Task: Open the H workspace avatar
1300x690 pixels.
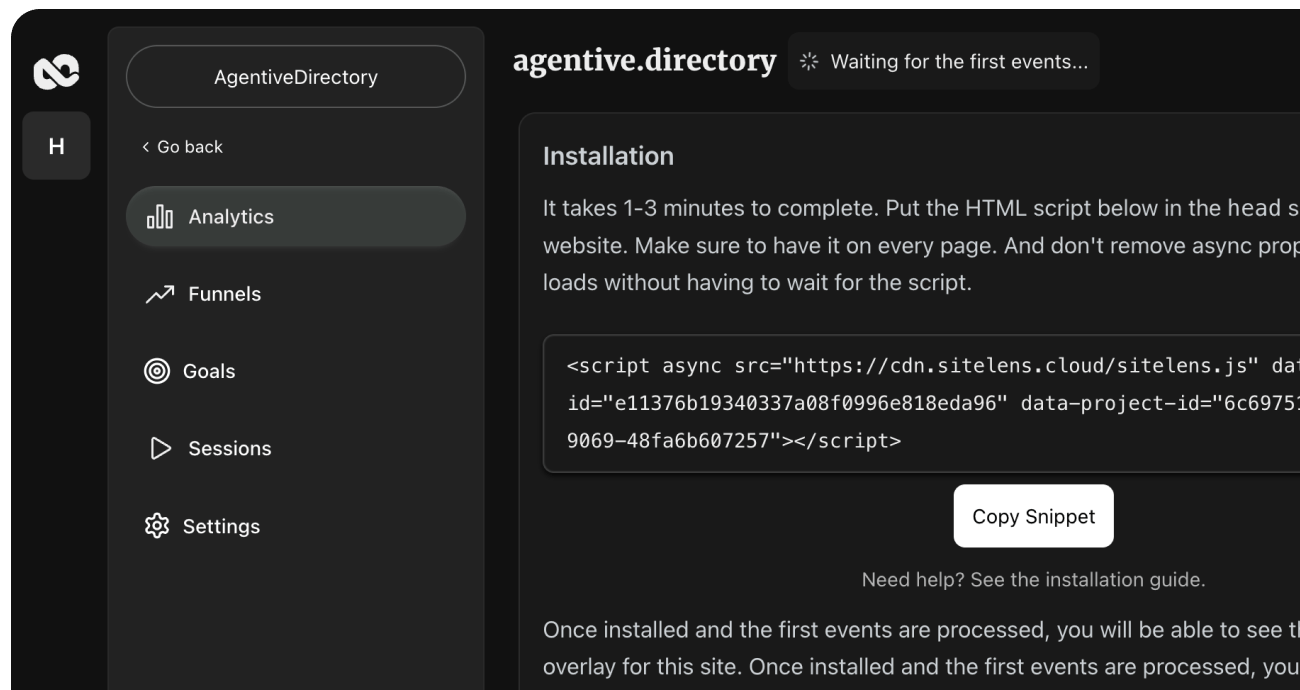Action: (56, 146)
